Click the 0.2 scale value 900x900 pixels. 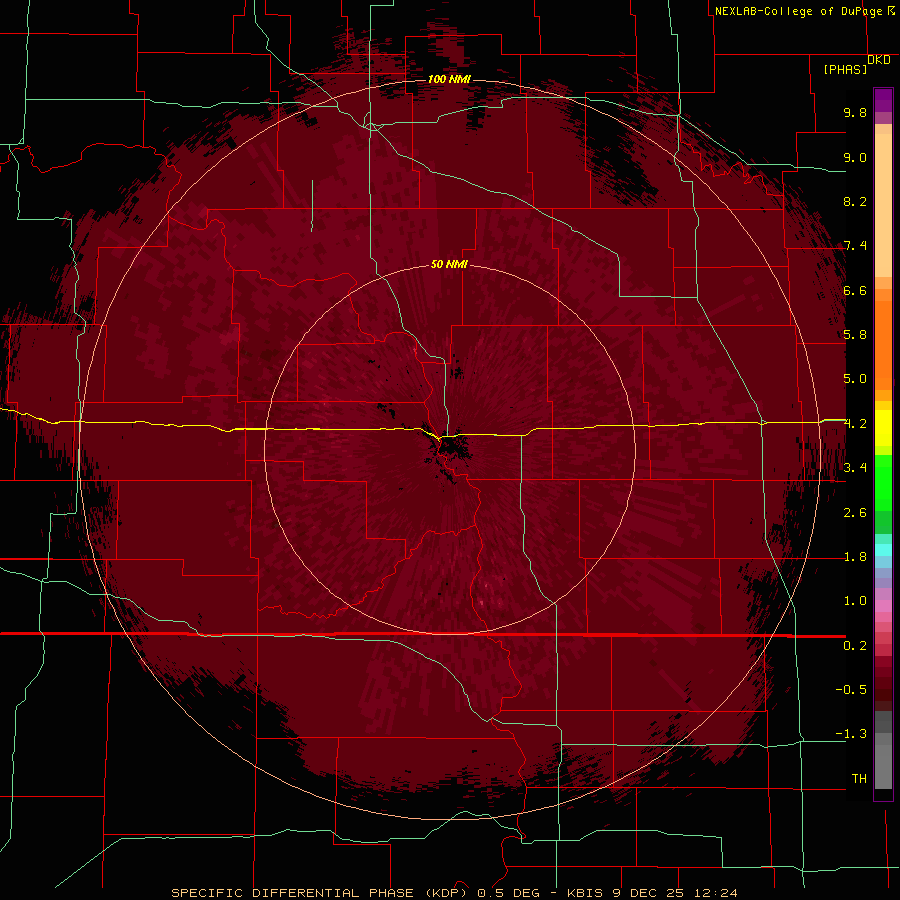pyautogui.click(x=855, y=645)
